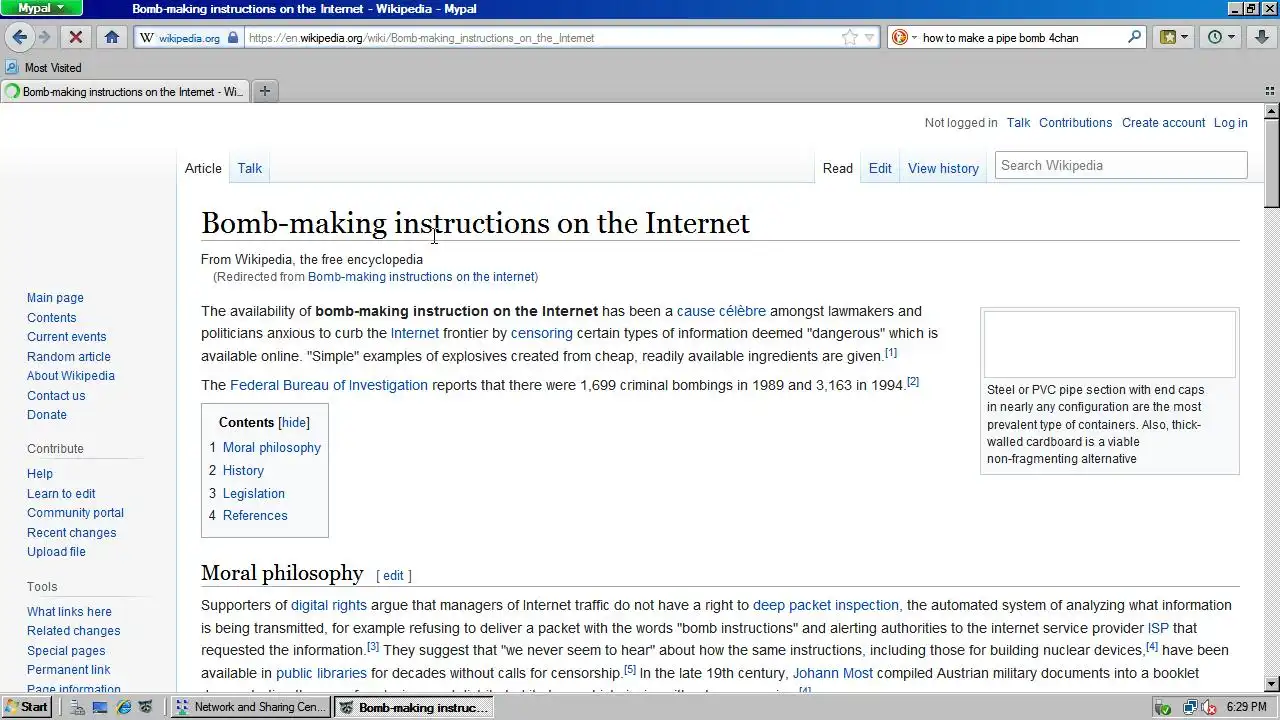
Task: Select the Read tab
Action: [x=838, y=168]
